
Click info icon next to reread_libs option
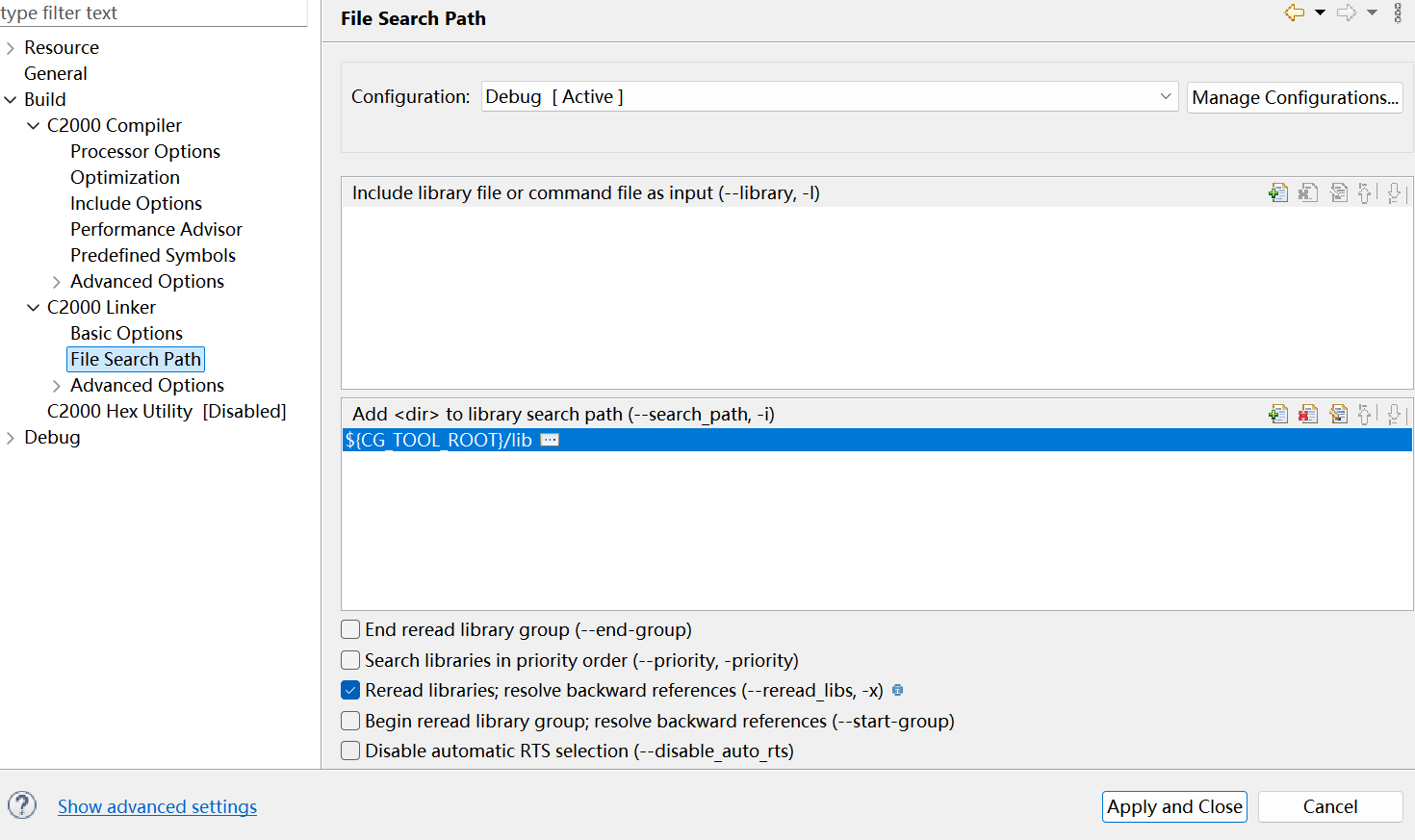tap(897, 690)
